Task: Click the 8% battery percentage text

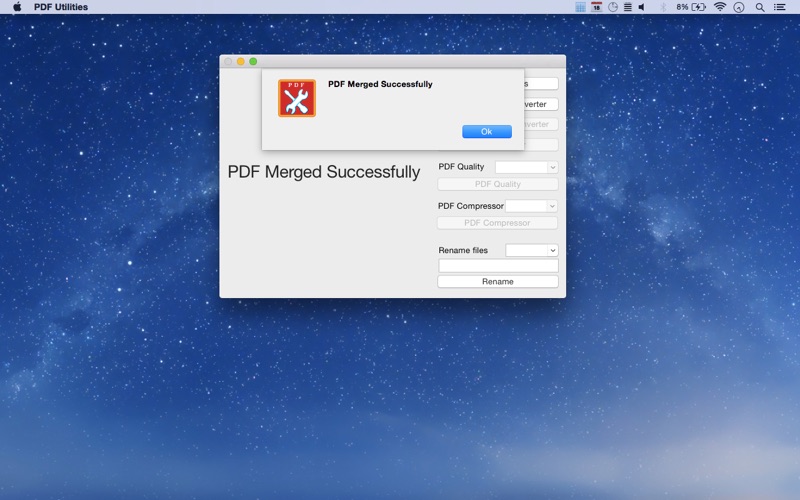Action: point(682,7)
